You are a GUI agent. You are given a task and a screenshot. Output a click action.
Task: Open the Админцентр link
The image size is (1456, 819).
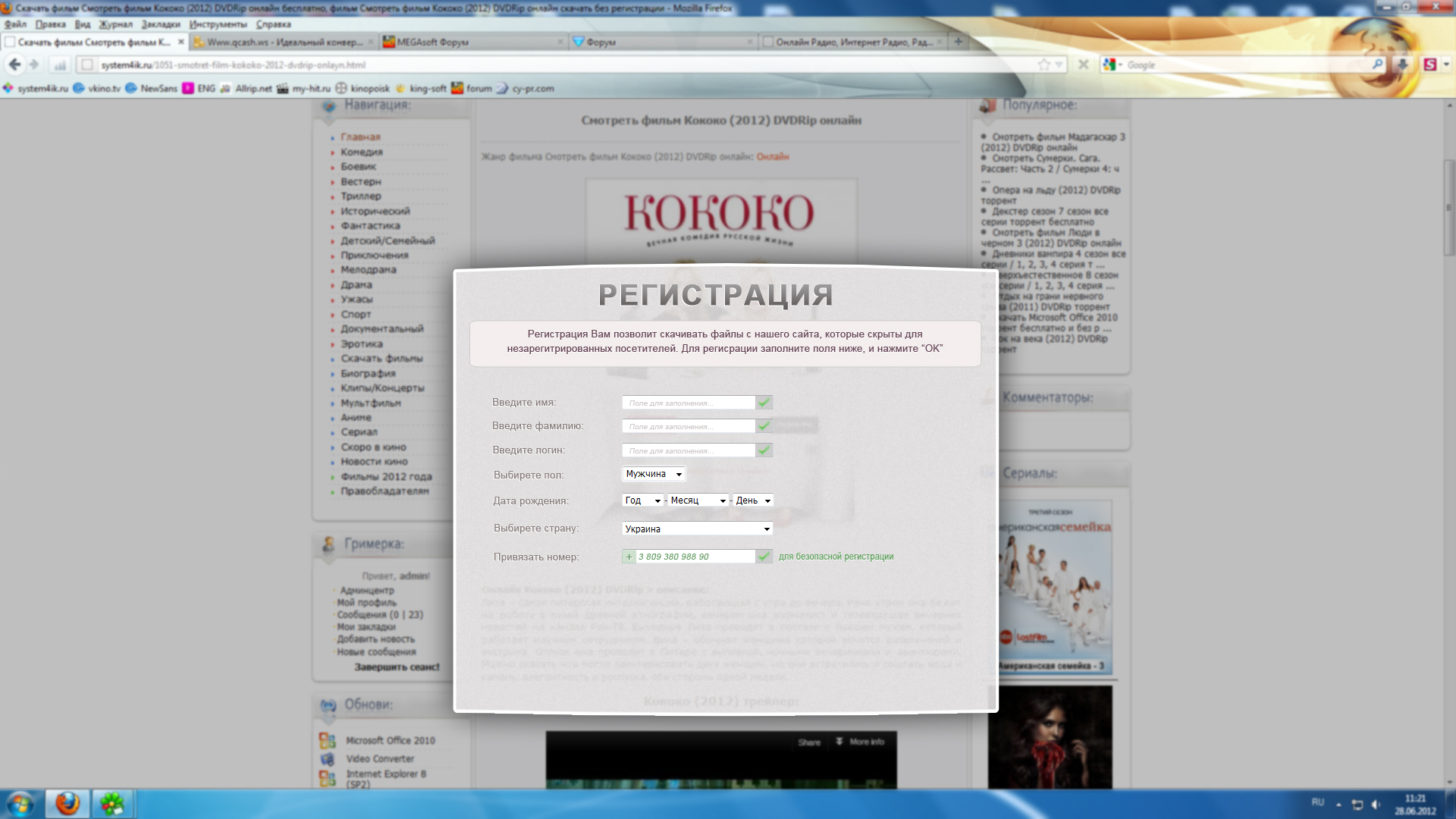tap(367, 590)
